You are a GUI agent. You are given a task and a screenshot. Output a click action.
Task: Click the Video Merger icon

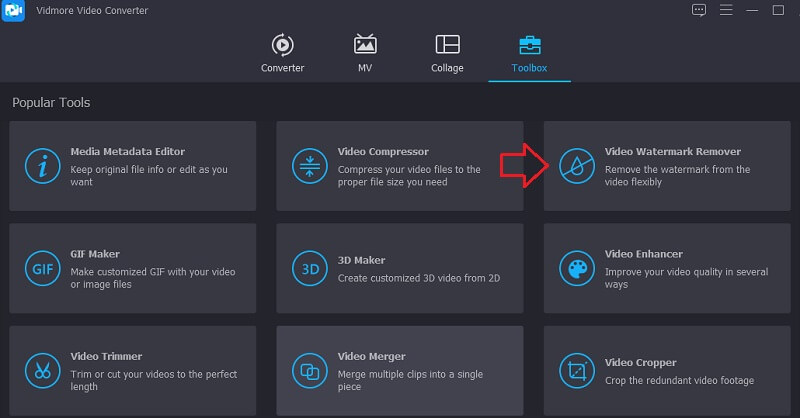pos(309,370)
